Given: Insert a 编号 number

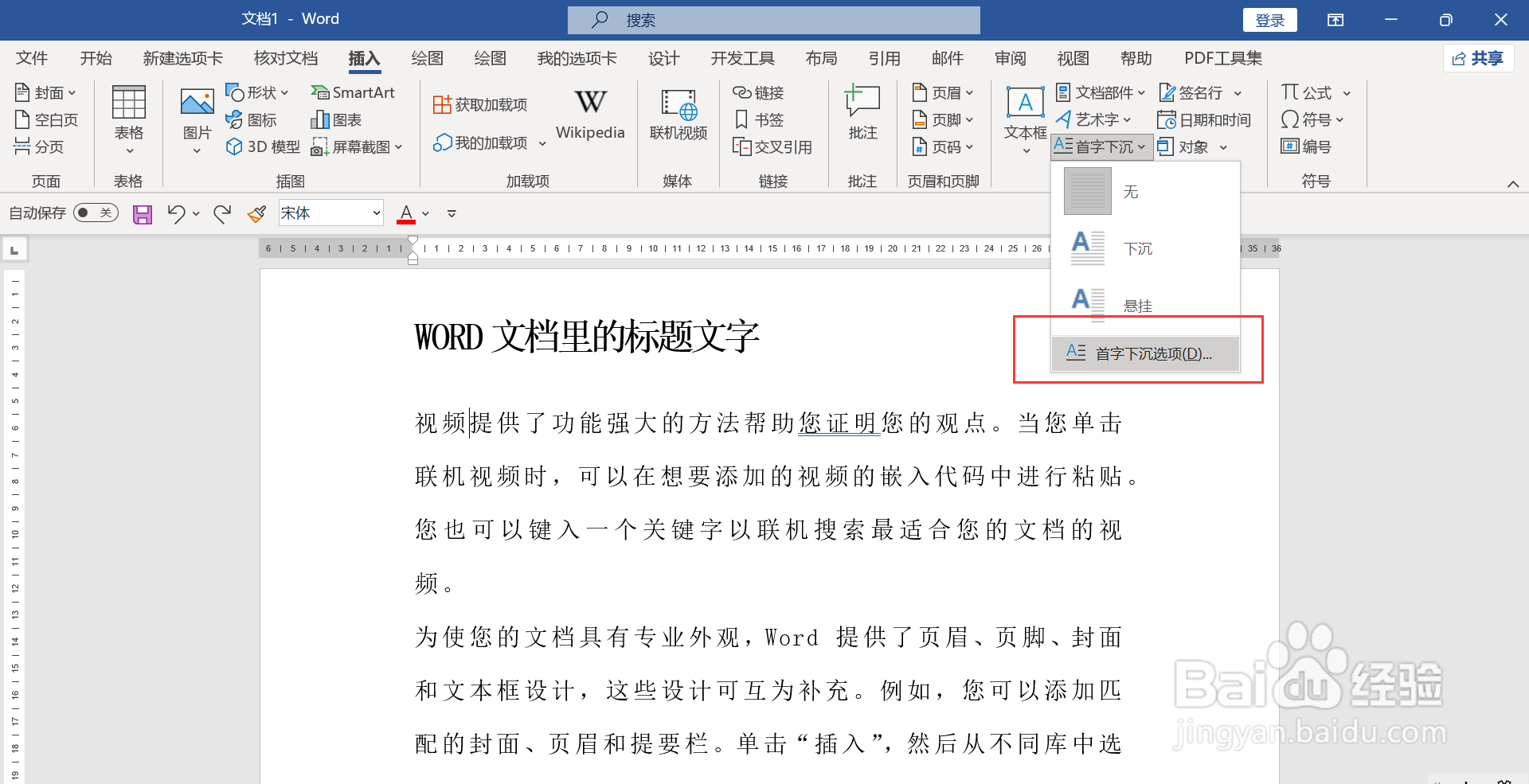Looking at the screenshot, I should 1305,146.
